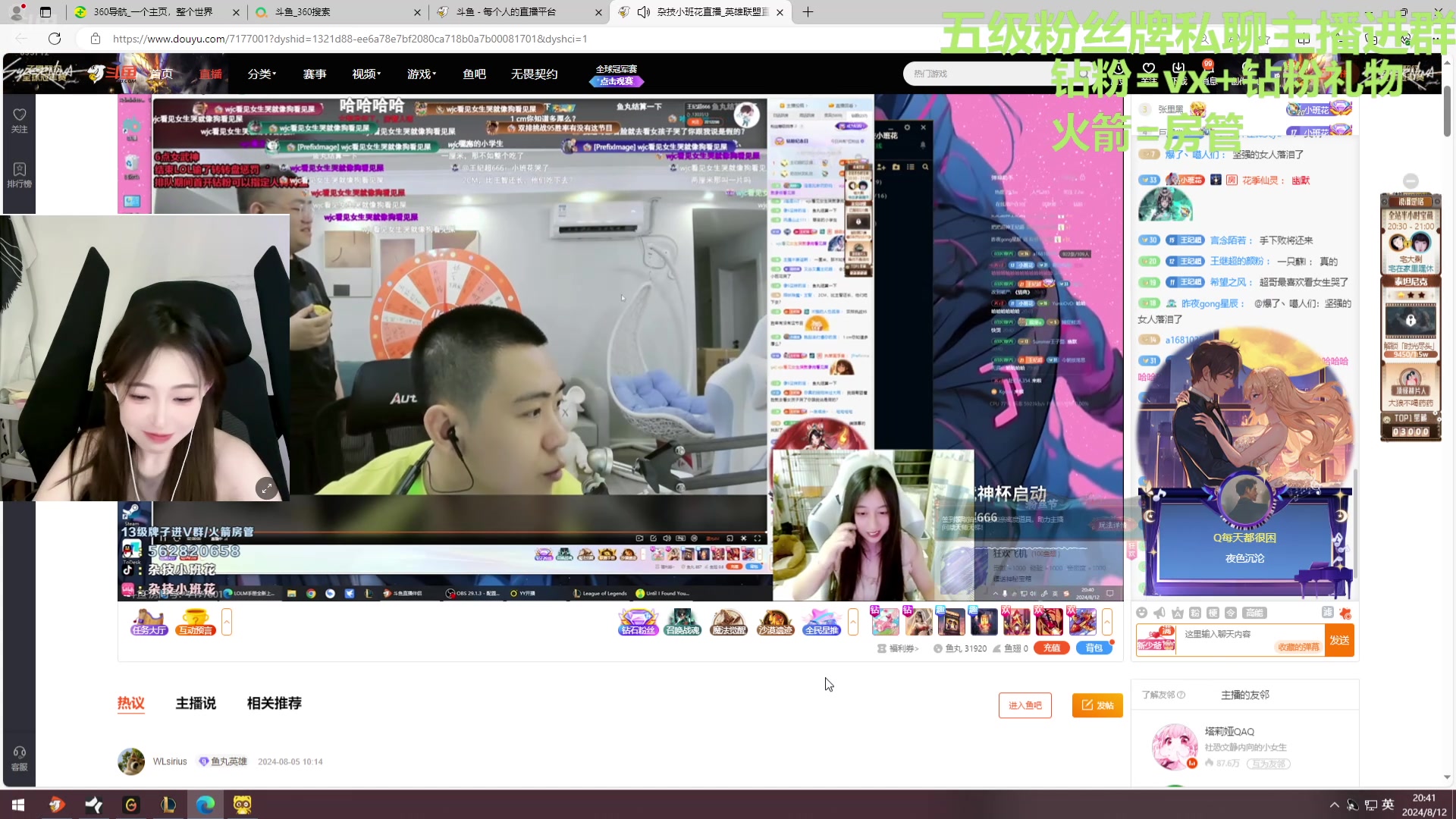Click the 关注 heart icon in left sidebar
The image size is (1456, 819).
20,120
